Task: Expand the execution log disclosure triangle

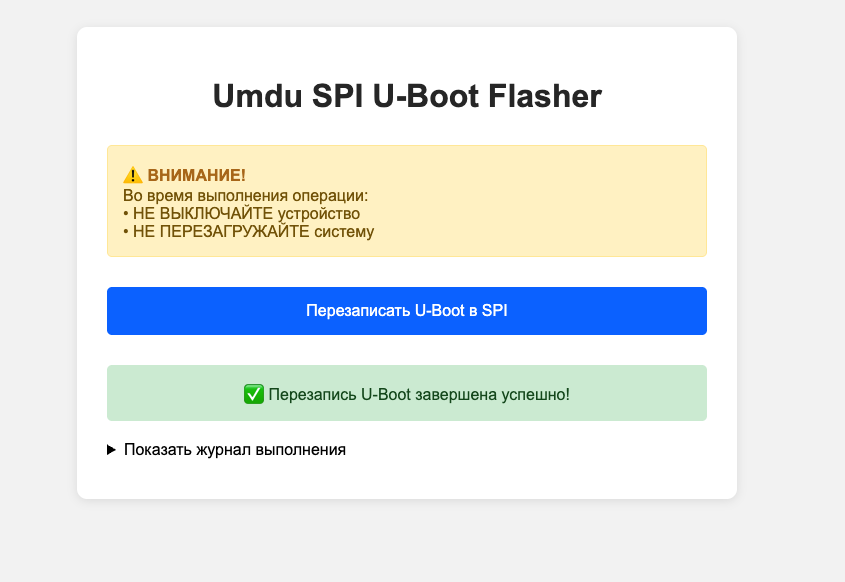Action: click(112, 450)
